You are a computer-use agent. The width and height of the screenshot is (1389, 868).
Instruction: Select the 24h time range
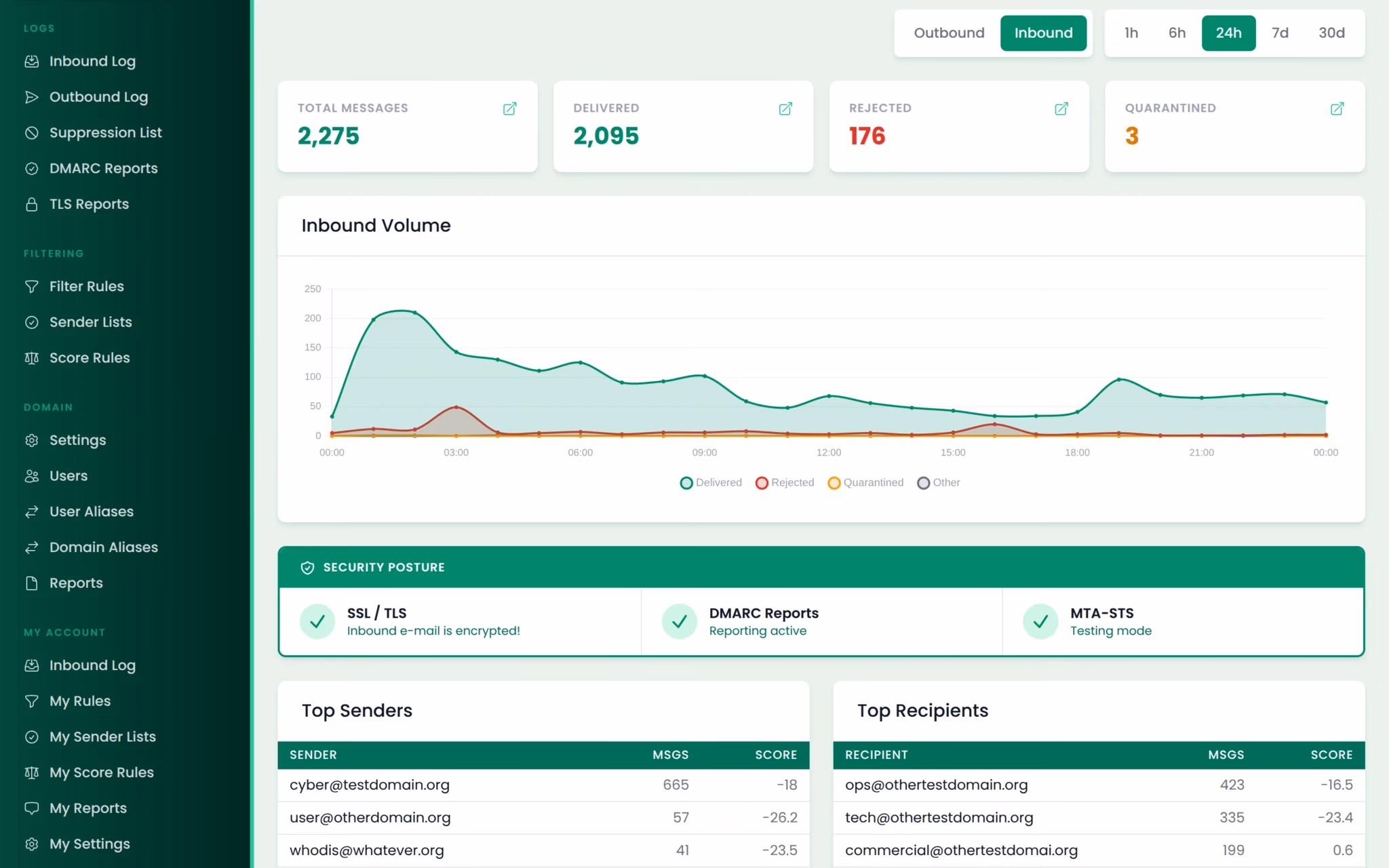(1228, 33)
